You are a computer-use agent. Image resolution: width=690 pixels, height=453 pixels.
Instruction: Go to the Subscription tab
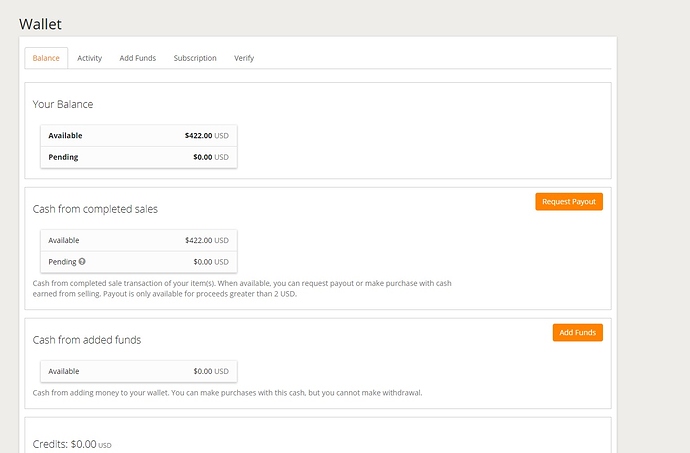pos(195,58)
